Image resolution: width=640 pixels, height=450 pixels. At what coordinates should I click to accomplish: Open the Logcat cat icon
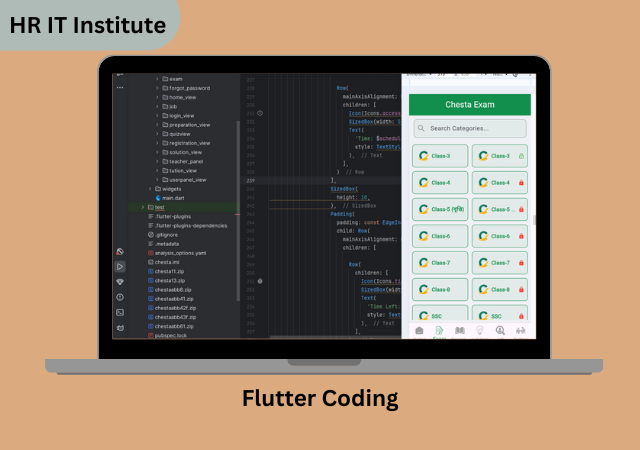pos(120,328)
